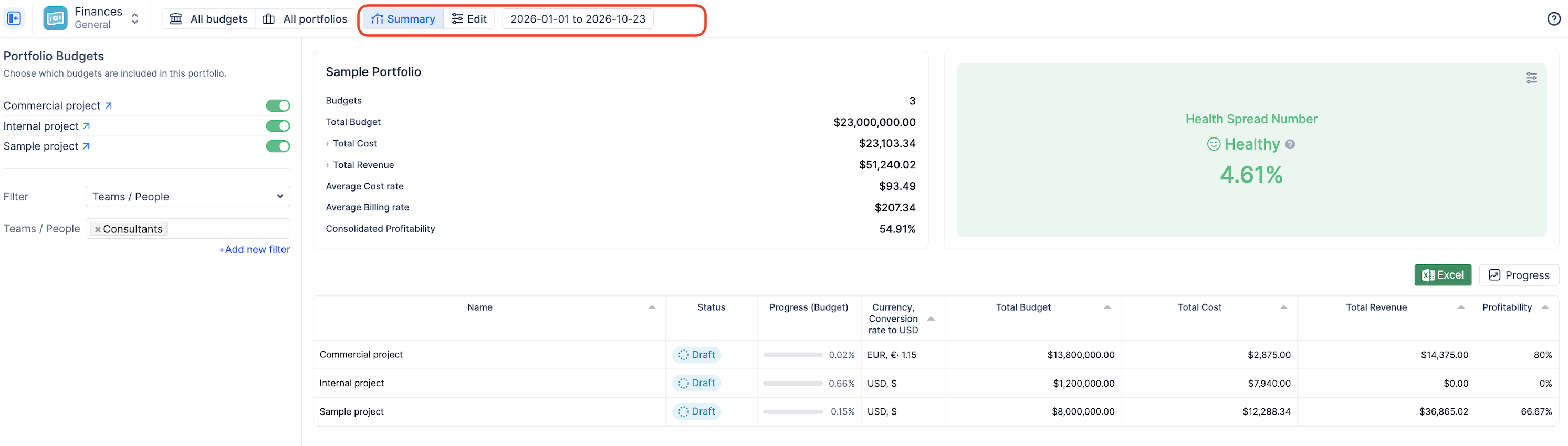Open the help question mark icon
This screenshot has width=1568, height=446.
pos(1553,19)
